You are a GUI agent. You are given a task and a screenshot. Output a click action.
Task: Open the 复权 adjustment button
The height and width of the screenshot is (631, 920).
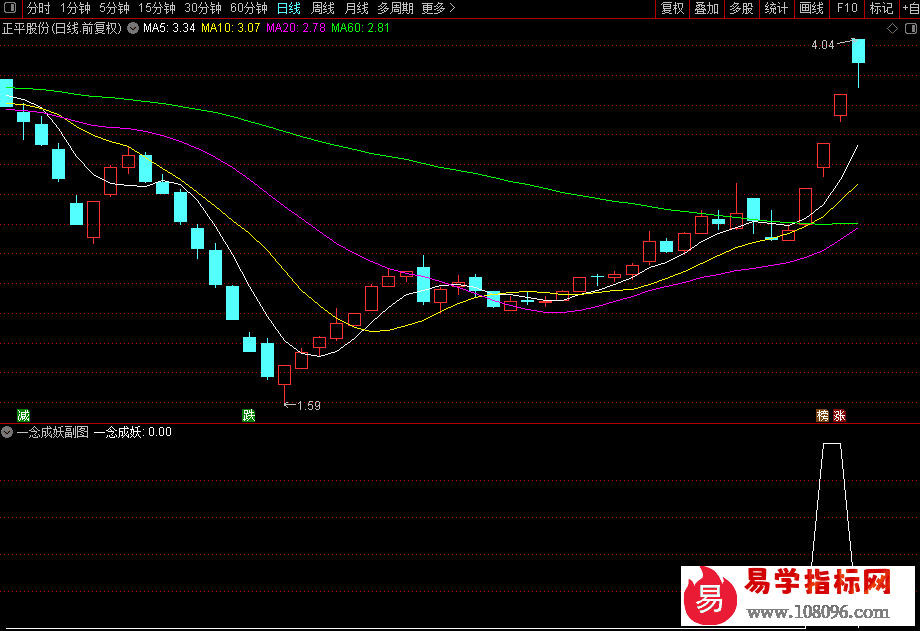click(x=672, y=8)
